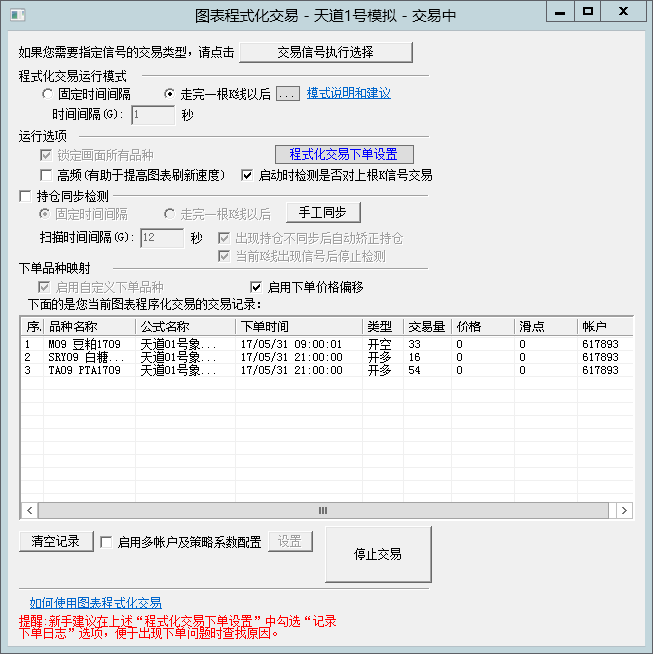Select the TA09 PTA1709 trade record row
Screen dimensions: 653x654
pos(327,370)
